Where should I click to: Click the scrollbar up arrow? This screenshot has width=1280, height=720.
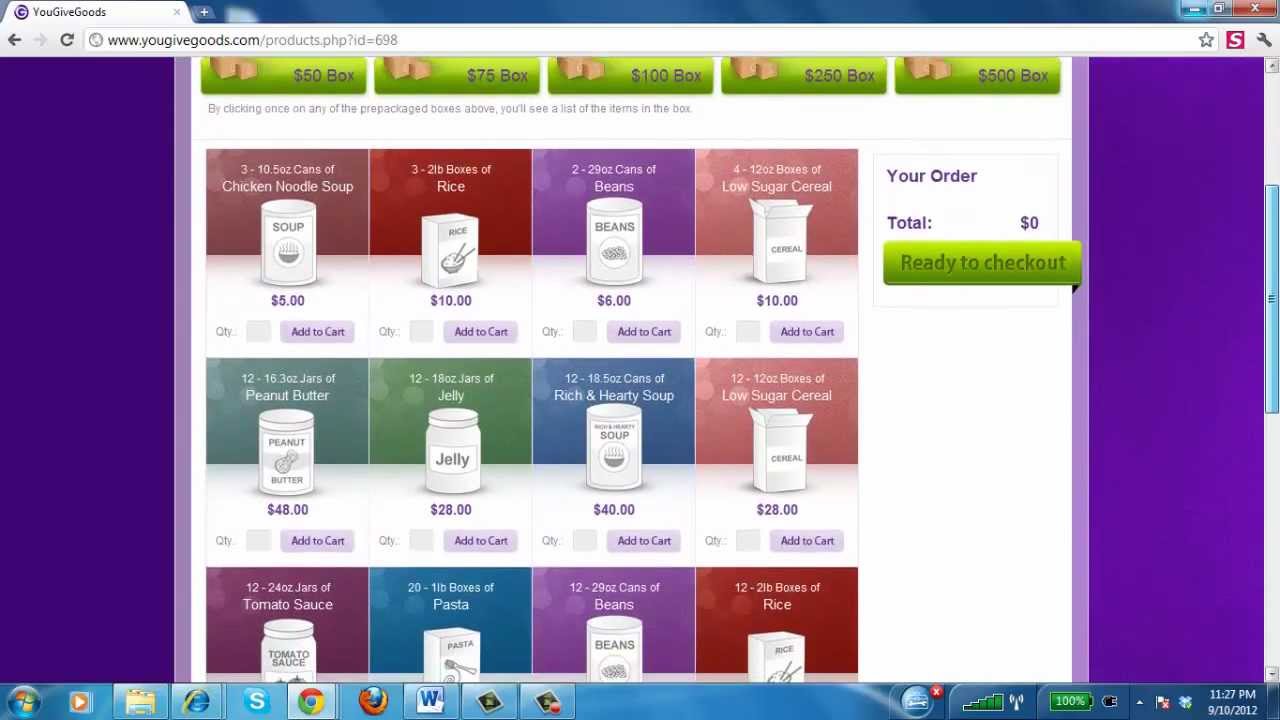(1271, 66)
